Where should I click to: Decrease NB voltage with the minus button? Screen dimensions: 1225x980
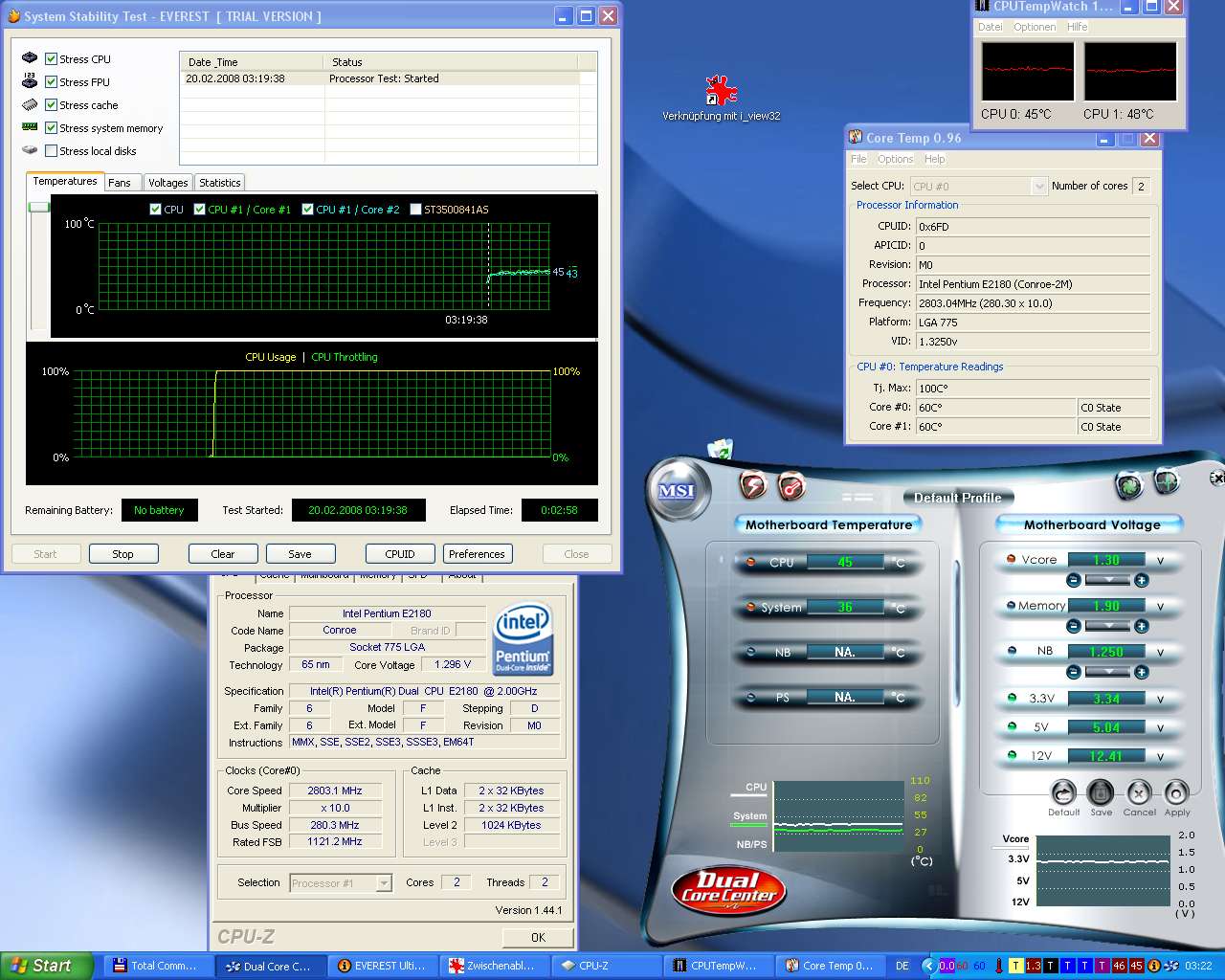(x=1073, y=672)
